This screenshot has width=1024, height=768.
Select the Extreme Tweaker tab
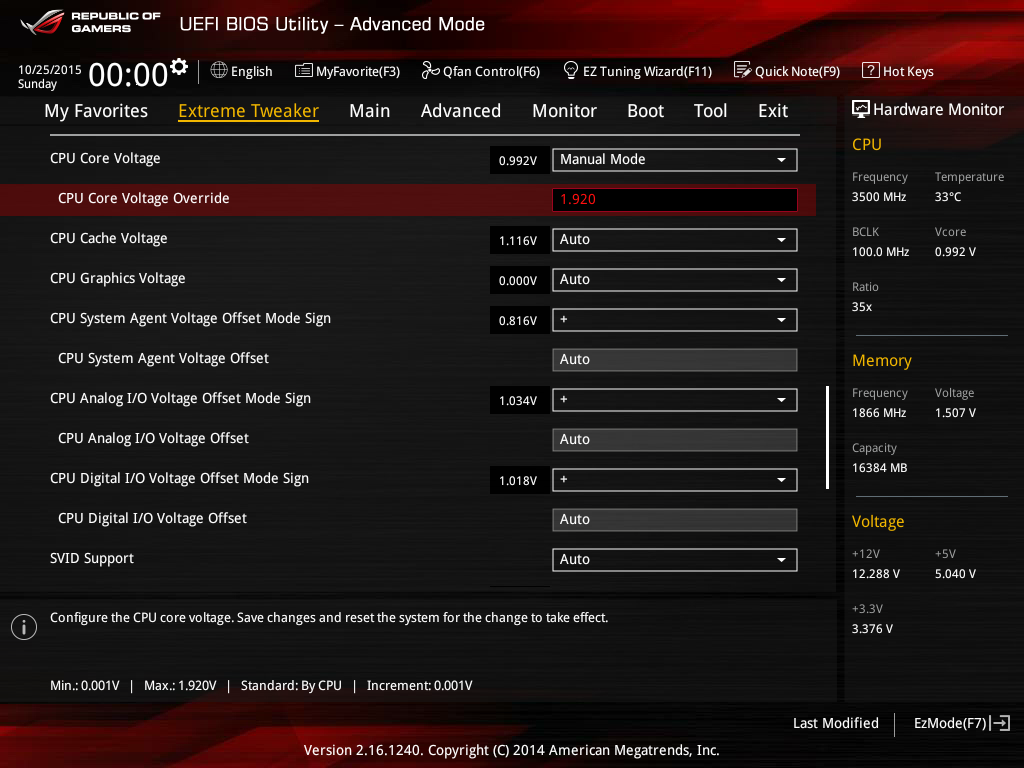coord(248,111)
